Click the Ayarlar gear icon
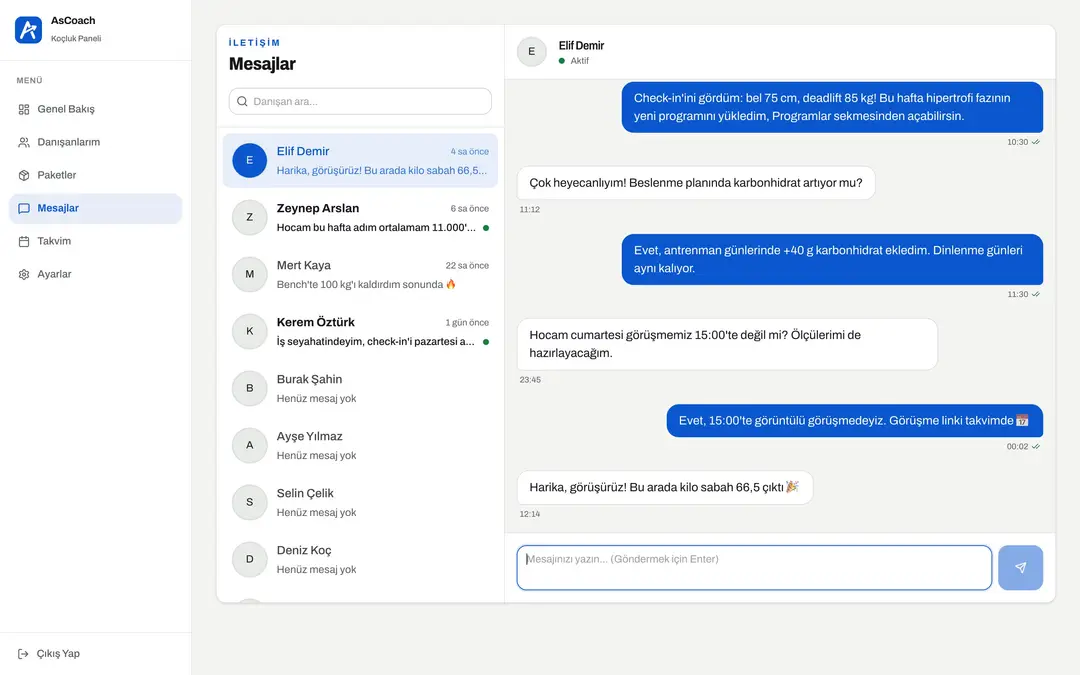 pos(24,275)
